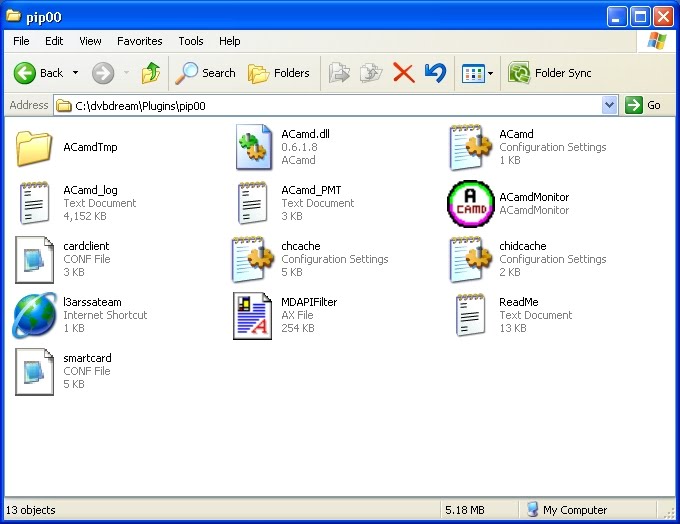Click the chcache file name
680x524 pixels.
[x=301, y=246]
